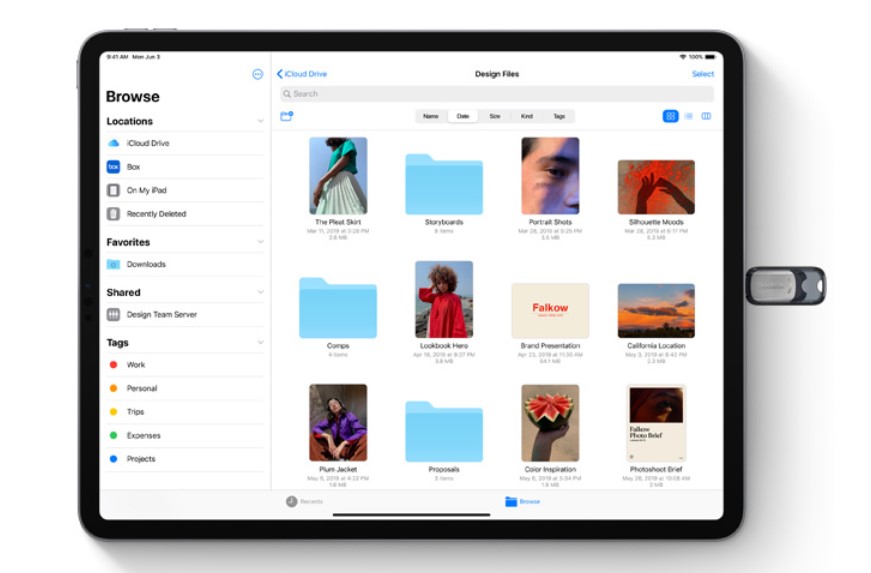The image size is (871, 573).
Task: Click the new folder icon
Action: (x=287, y=116)
